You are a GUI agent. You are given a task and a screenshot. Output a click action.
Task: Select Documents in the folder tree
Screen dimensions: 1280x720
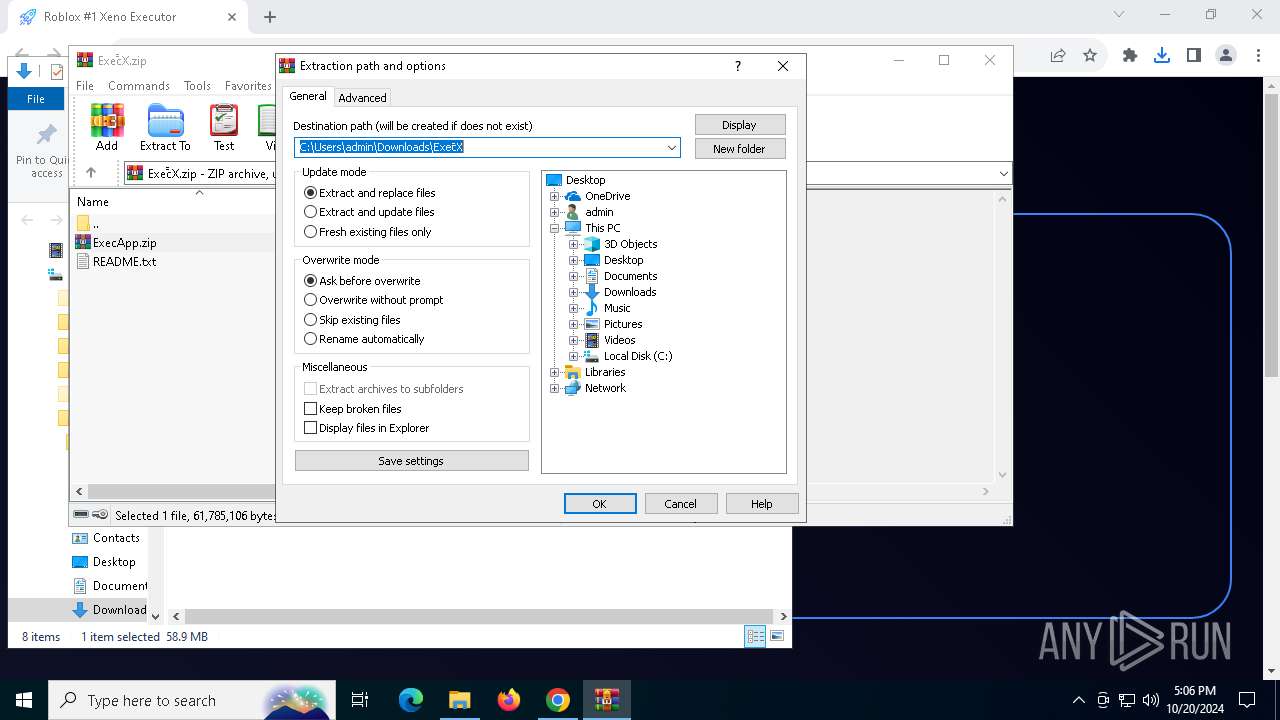click(630, 276)
